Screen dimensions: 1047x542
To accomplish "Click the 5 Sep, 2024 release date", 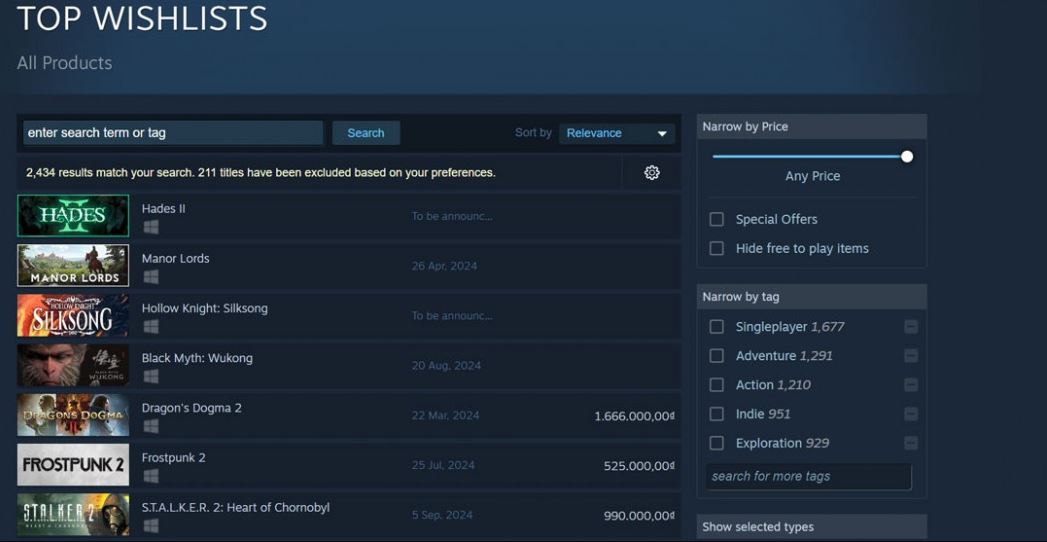I will pyautogui.click(x=442, y=515).
